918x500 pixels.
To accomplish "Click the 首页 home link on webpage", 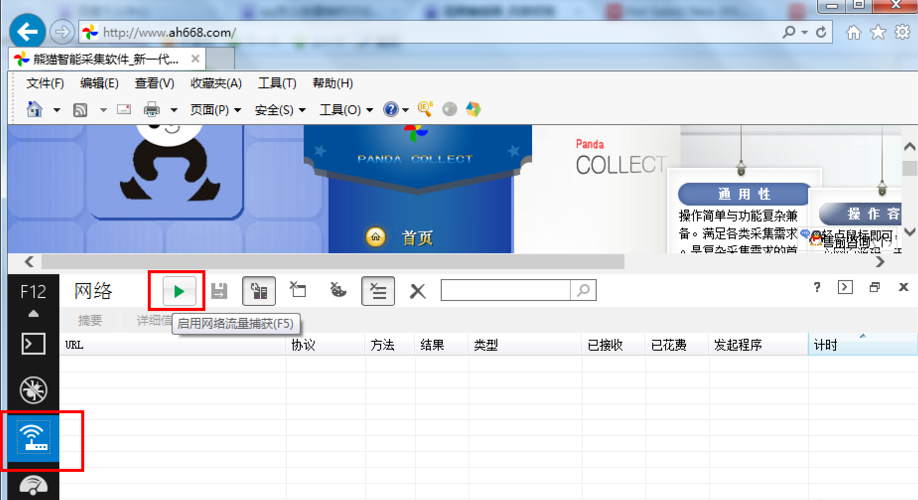I will (x=417, y=238).
